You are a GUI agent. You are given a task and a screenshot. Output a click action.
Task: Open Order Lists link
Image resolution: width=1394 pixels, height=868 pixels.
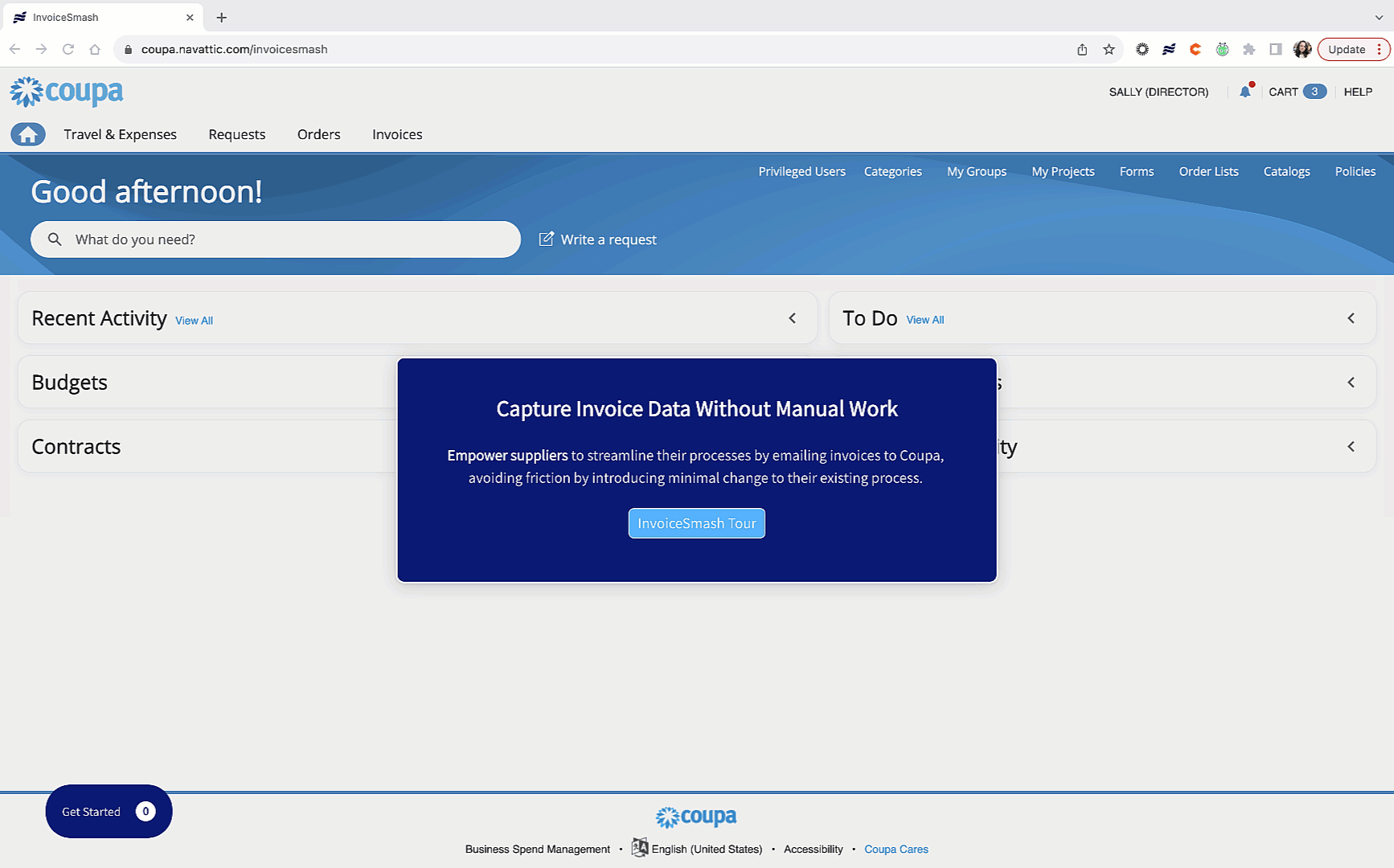coord(1209,171)
